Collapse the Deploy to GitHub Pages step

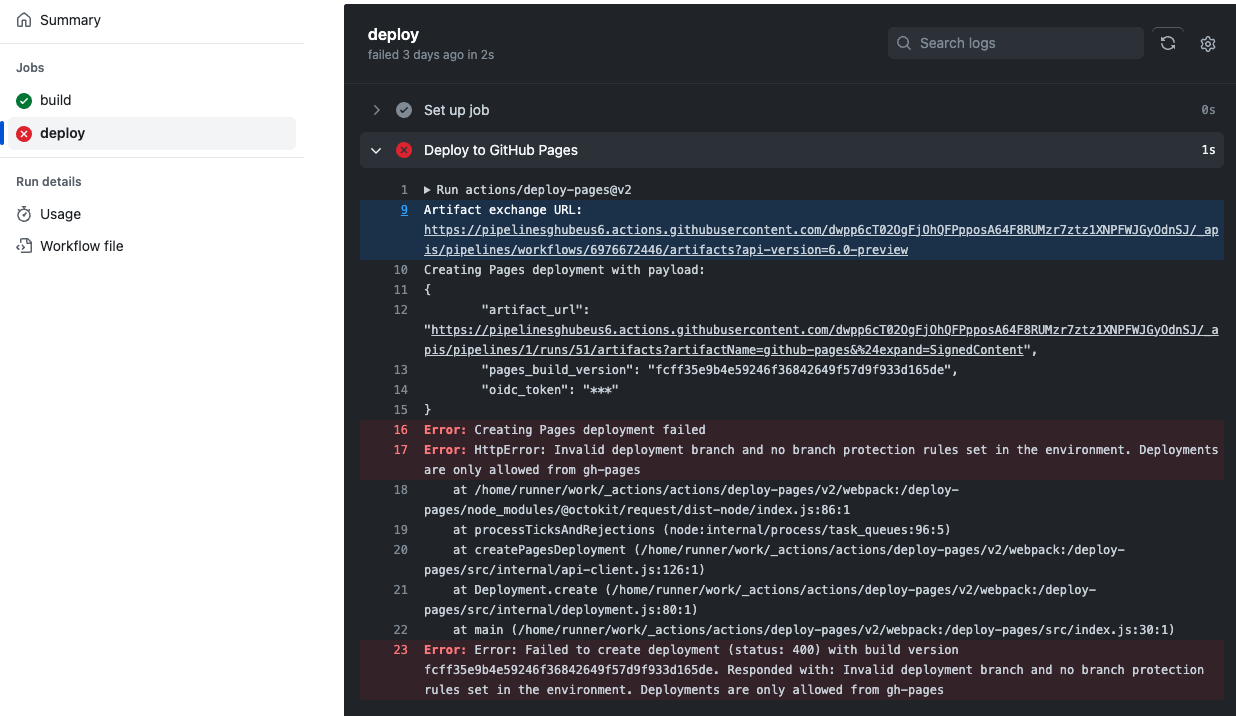click(377, 150)
